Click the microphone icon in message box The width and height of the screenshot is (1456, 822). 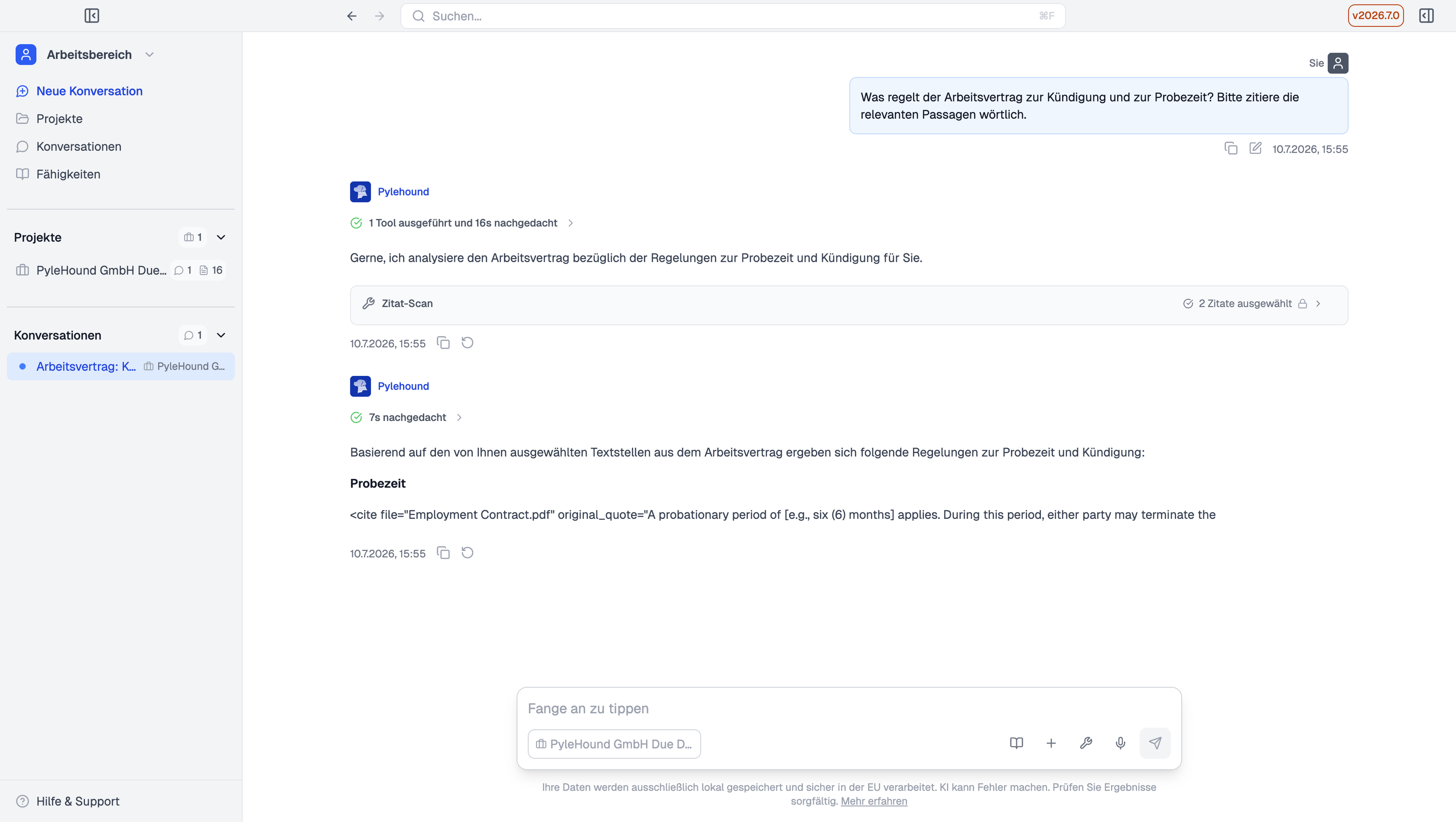(x=1120, y=743)
